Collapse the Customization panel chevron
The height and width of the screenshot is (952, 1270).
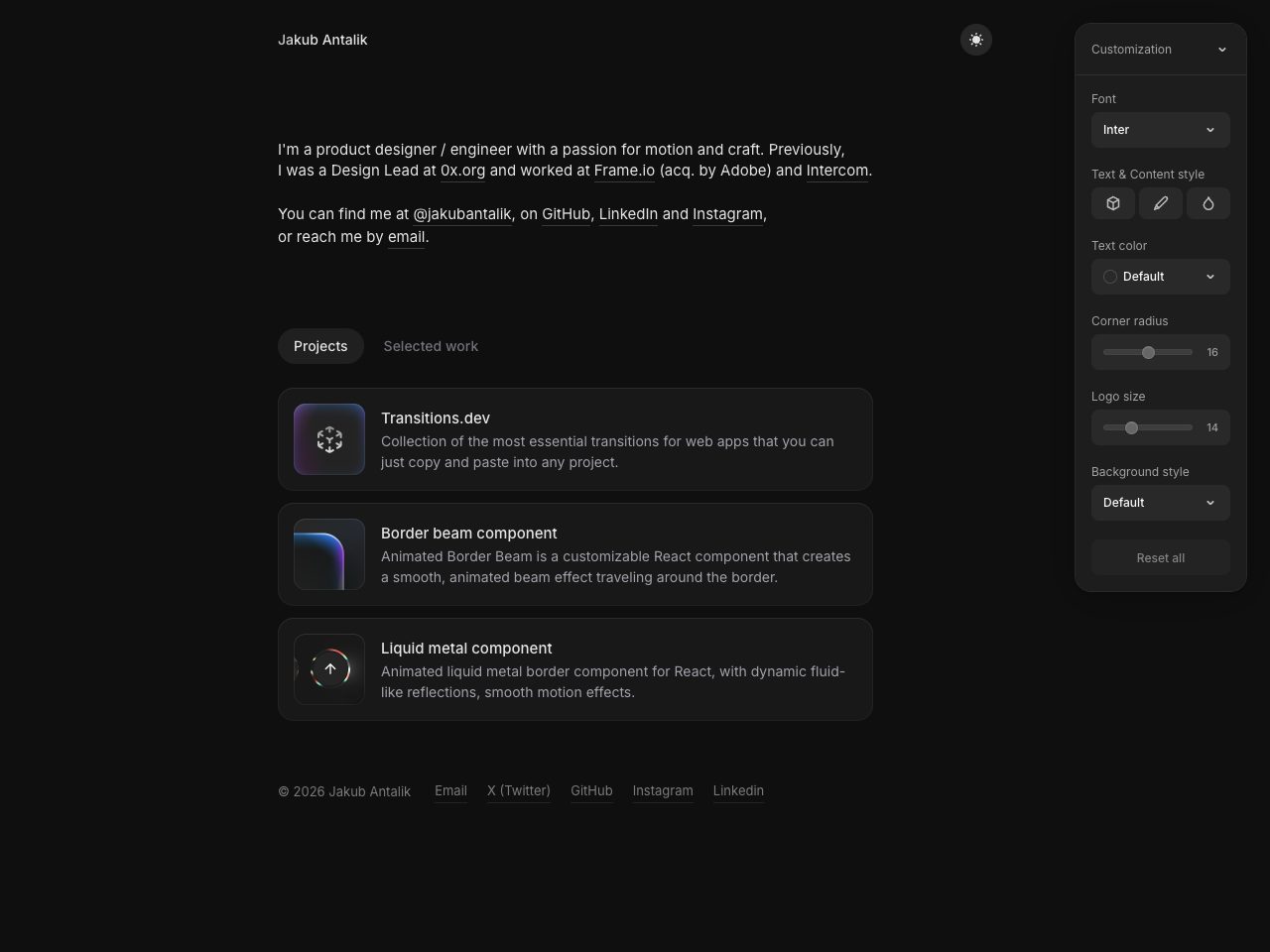[1222, 50]
